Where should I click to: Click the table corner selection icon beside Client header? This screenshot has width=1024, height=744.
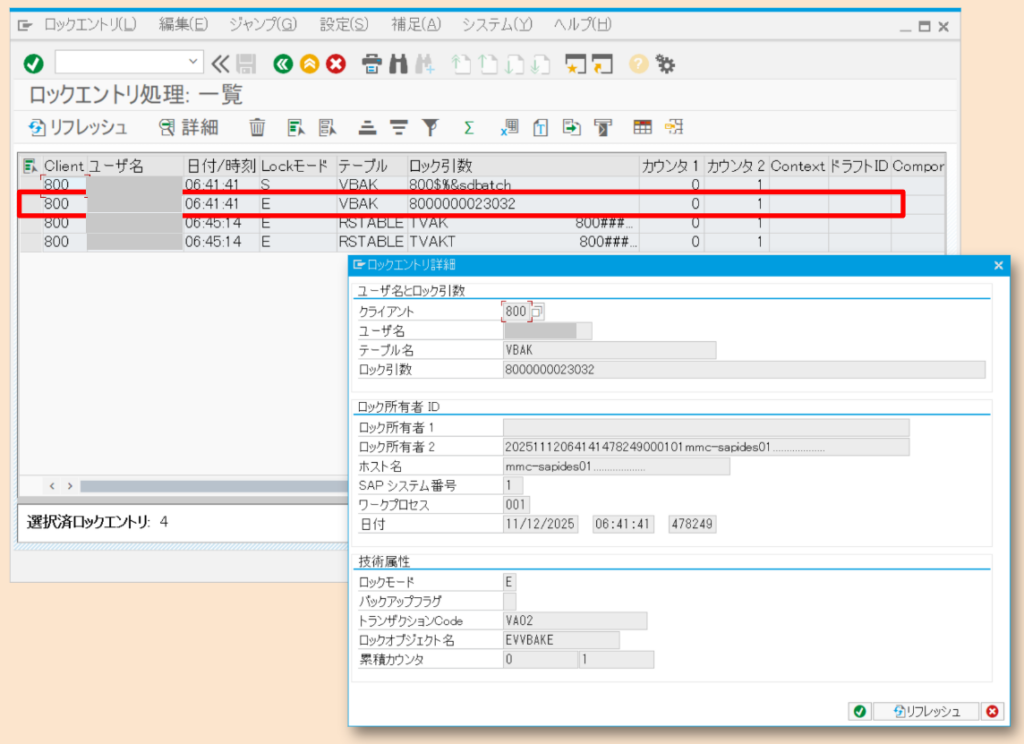coord(29,166)
